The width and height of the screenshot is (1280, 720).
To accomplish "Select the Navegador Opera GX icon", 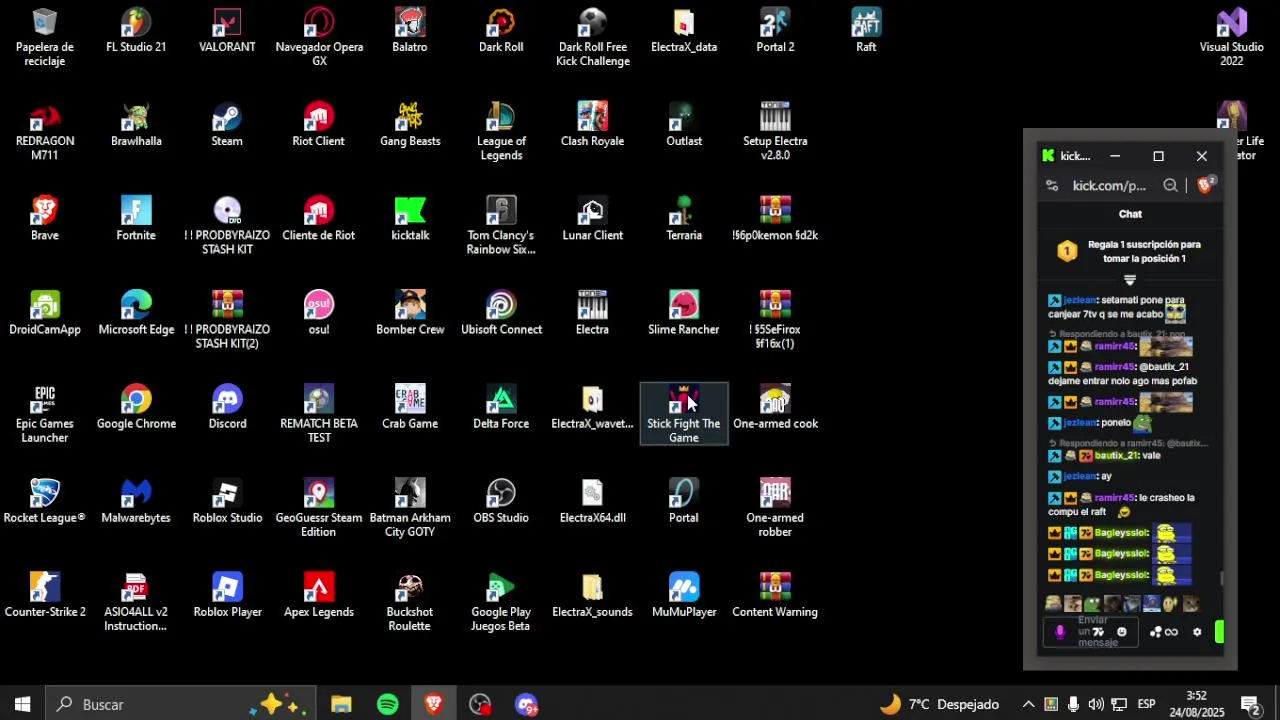I will click(319, 38).
